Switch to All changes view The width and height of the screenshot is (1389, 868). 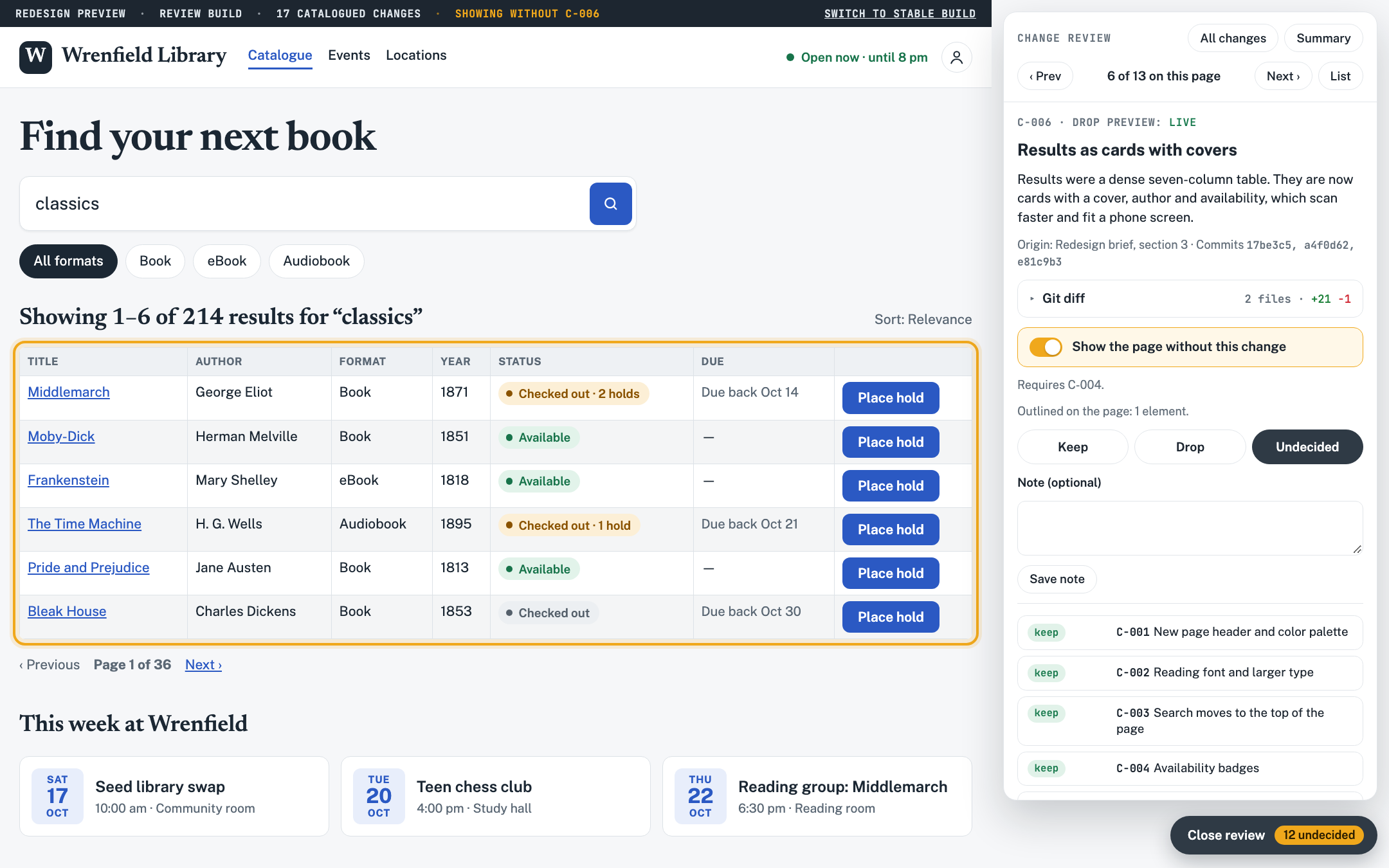1233,39
